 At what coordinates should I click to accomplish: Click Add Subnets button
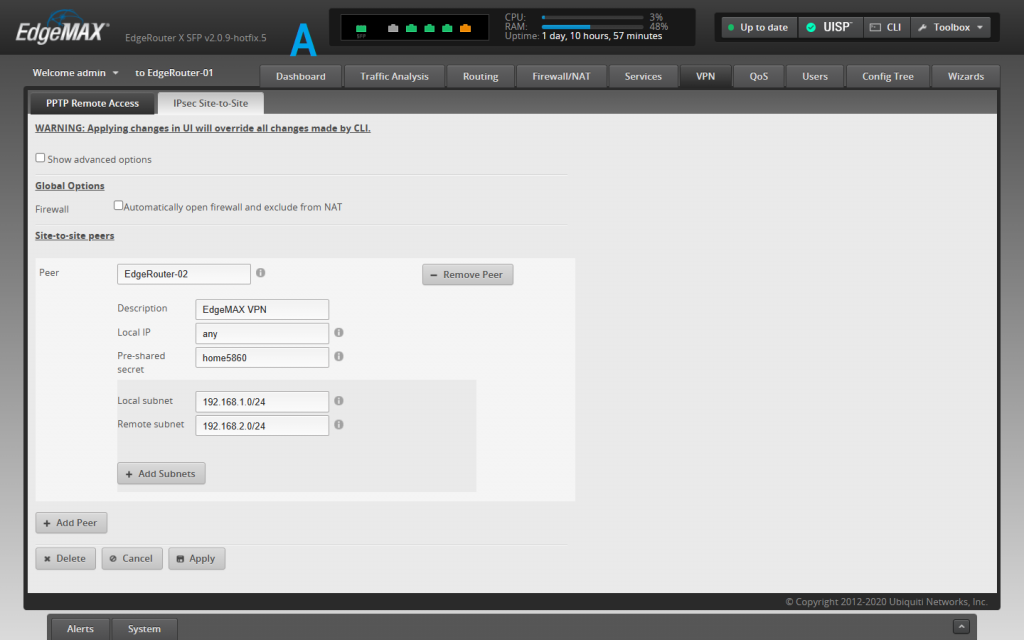coord(161,473)
